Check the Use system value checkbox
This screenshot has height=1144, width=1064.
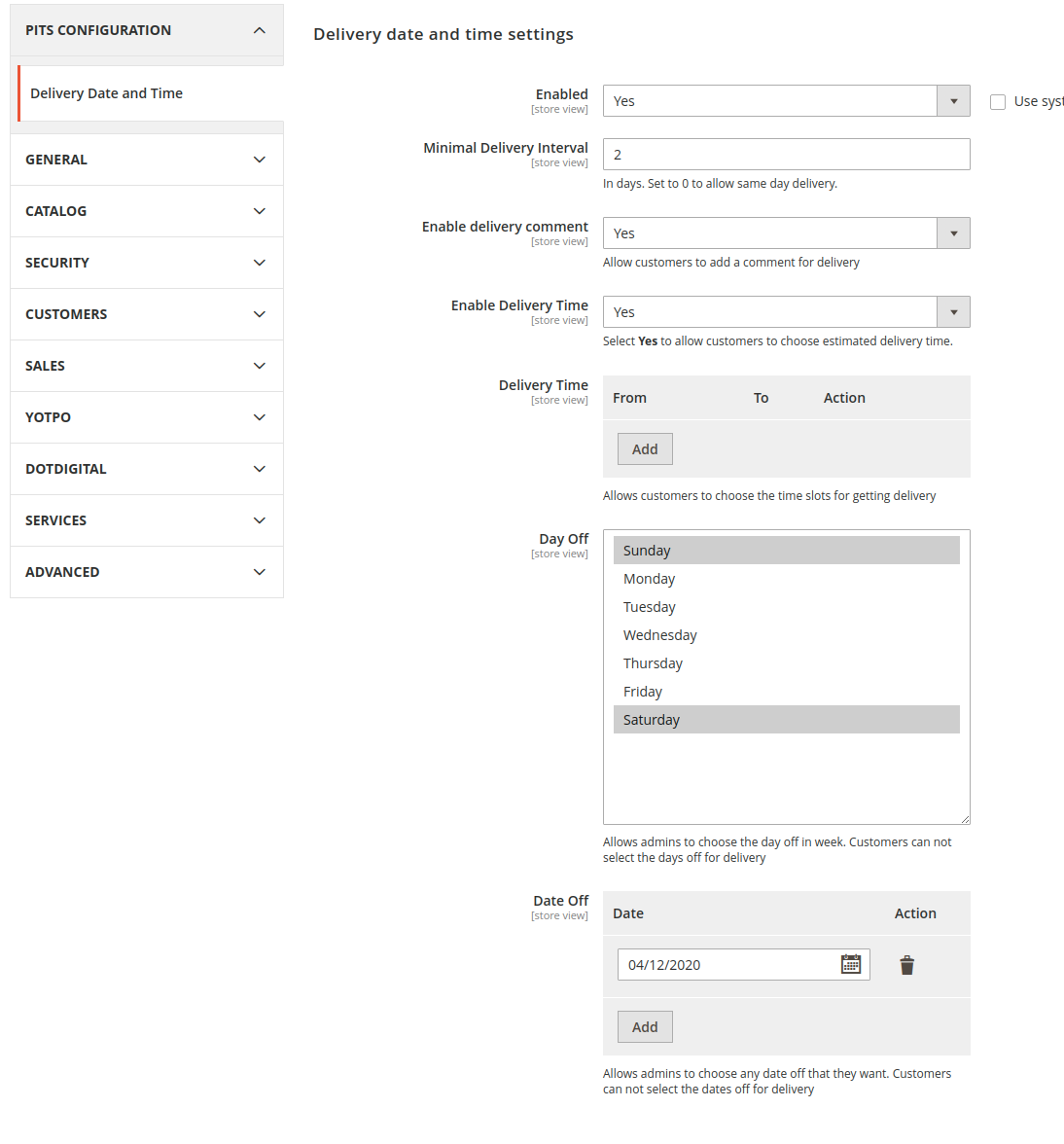[997, 101]
